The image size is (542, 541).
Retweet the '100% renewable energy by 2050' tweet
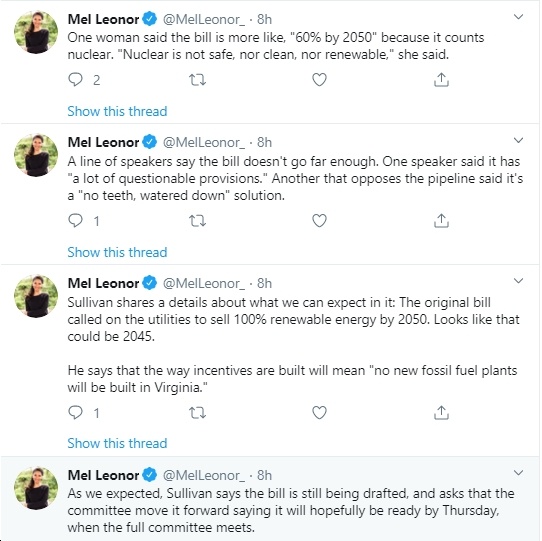197,413
